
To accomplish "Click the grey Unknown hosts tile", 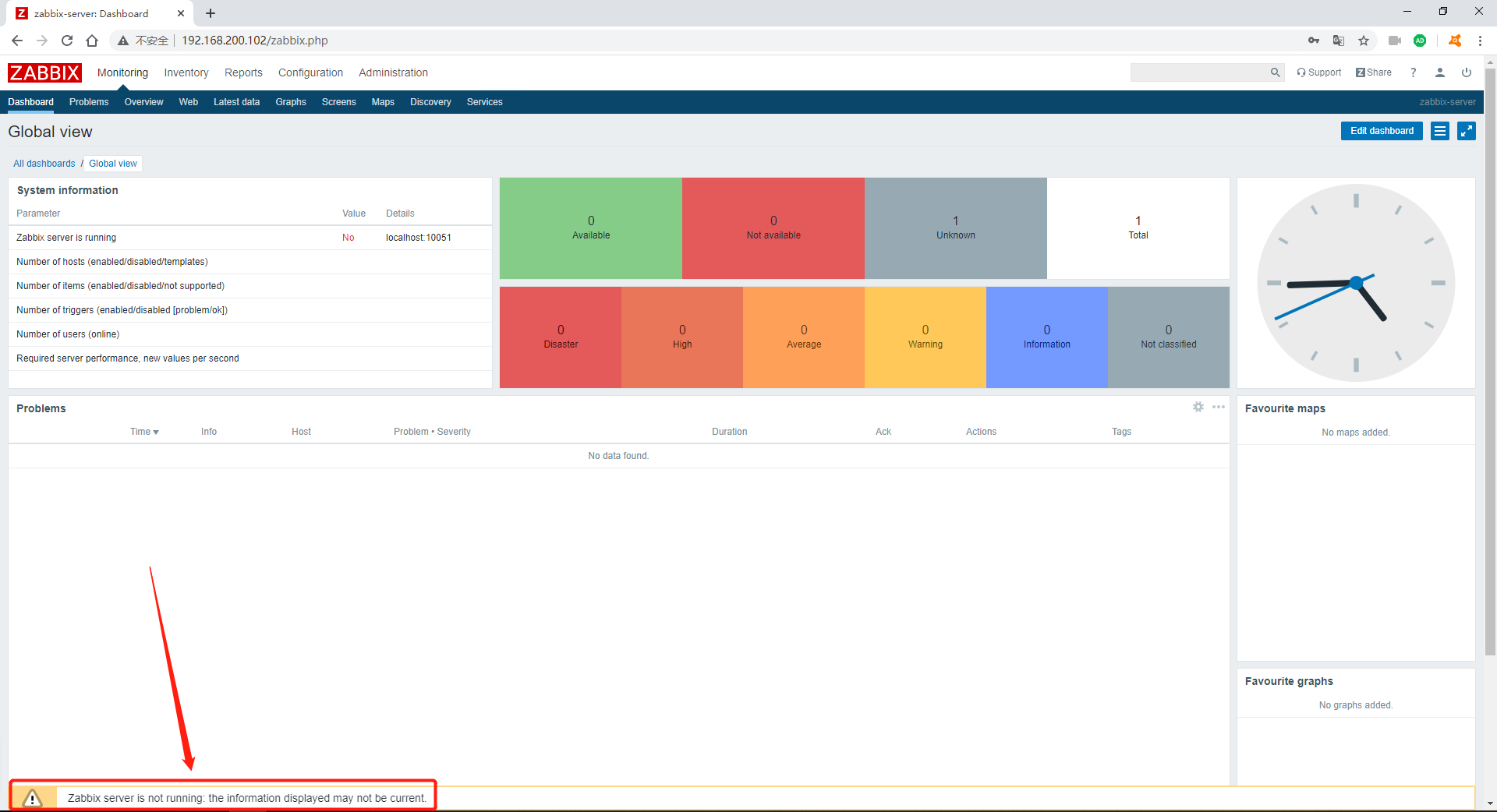I will click(956, 228).
